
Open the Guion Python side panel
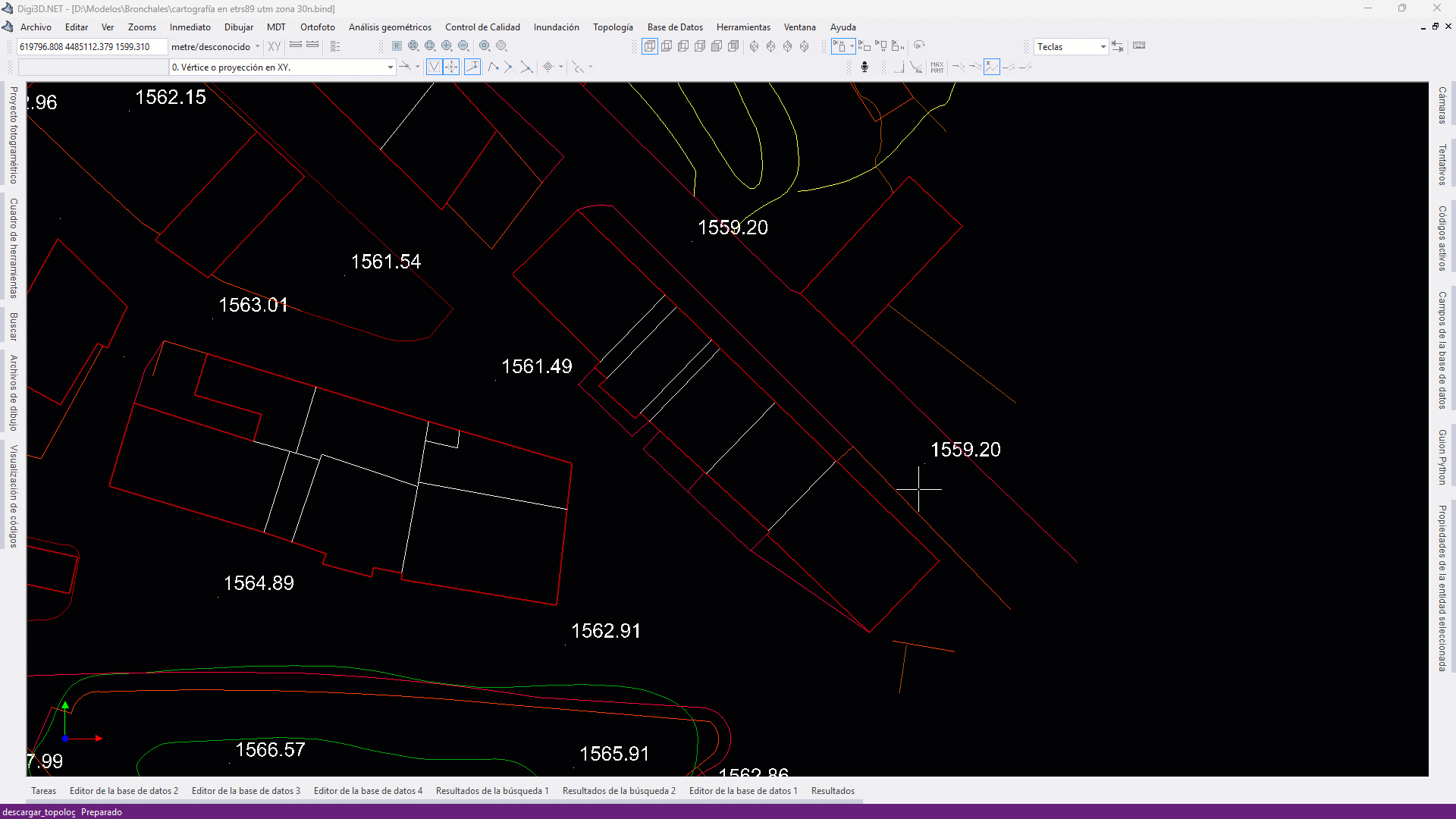[1442, 457]
